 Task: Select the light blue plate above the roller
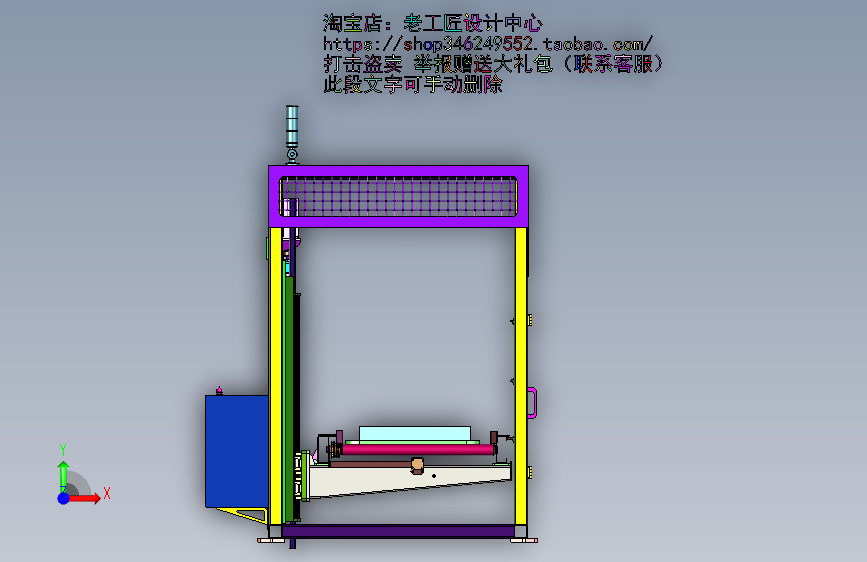pos(415,433)
